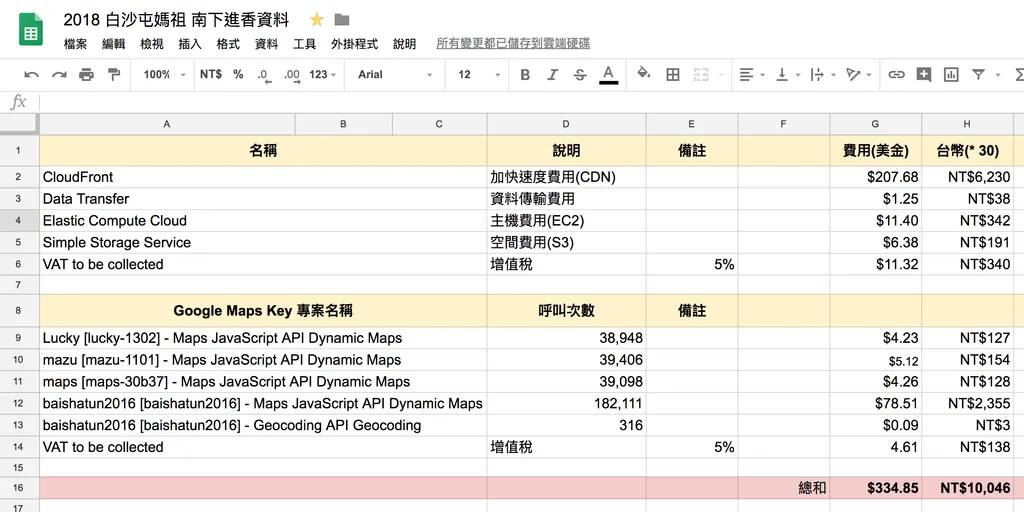Open more number formats 123 dropdown

coord(323,74)
